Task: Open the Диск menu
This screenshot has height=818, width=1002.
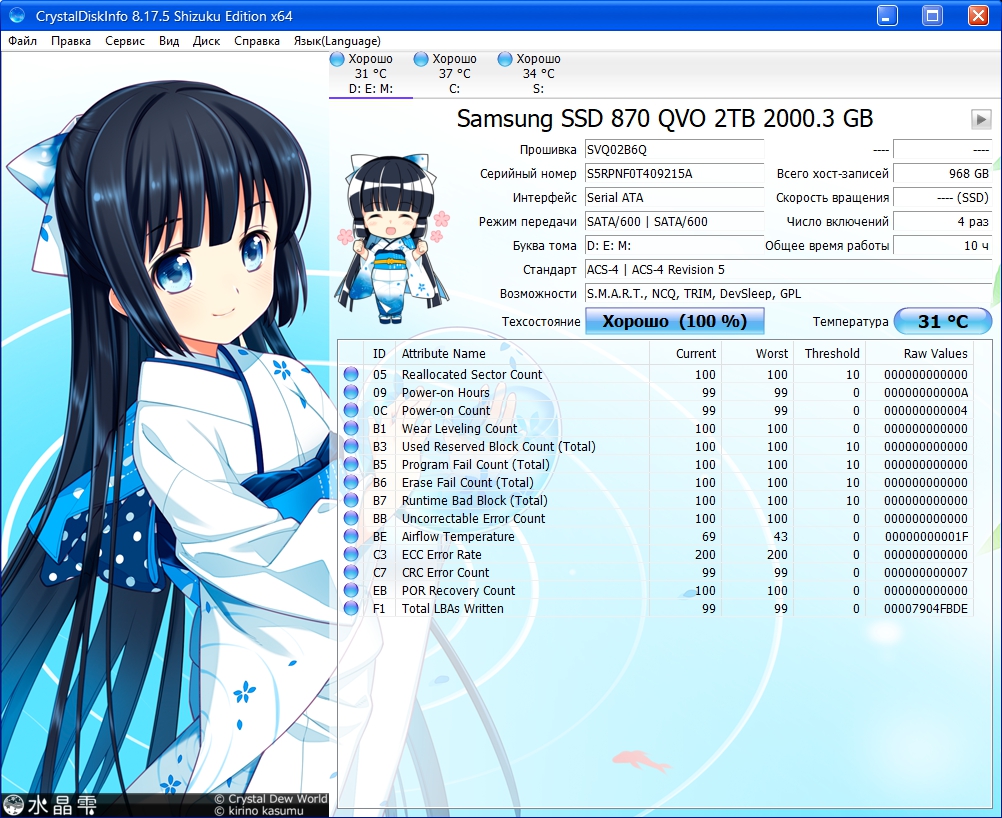Action: [x=206, y=41]
